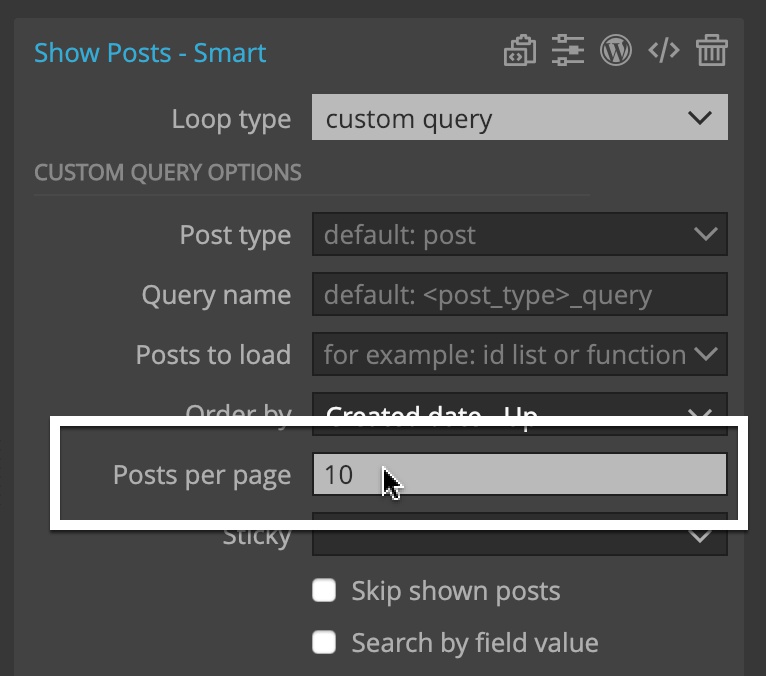Enable the Skip shown posts checkbox
Image resolution: width=766 pixels, height=676 pixels.
tap(324, 590)
